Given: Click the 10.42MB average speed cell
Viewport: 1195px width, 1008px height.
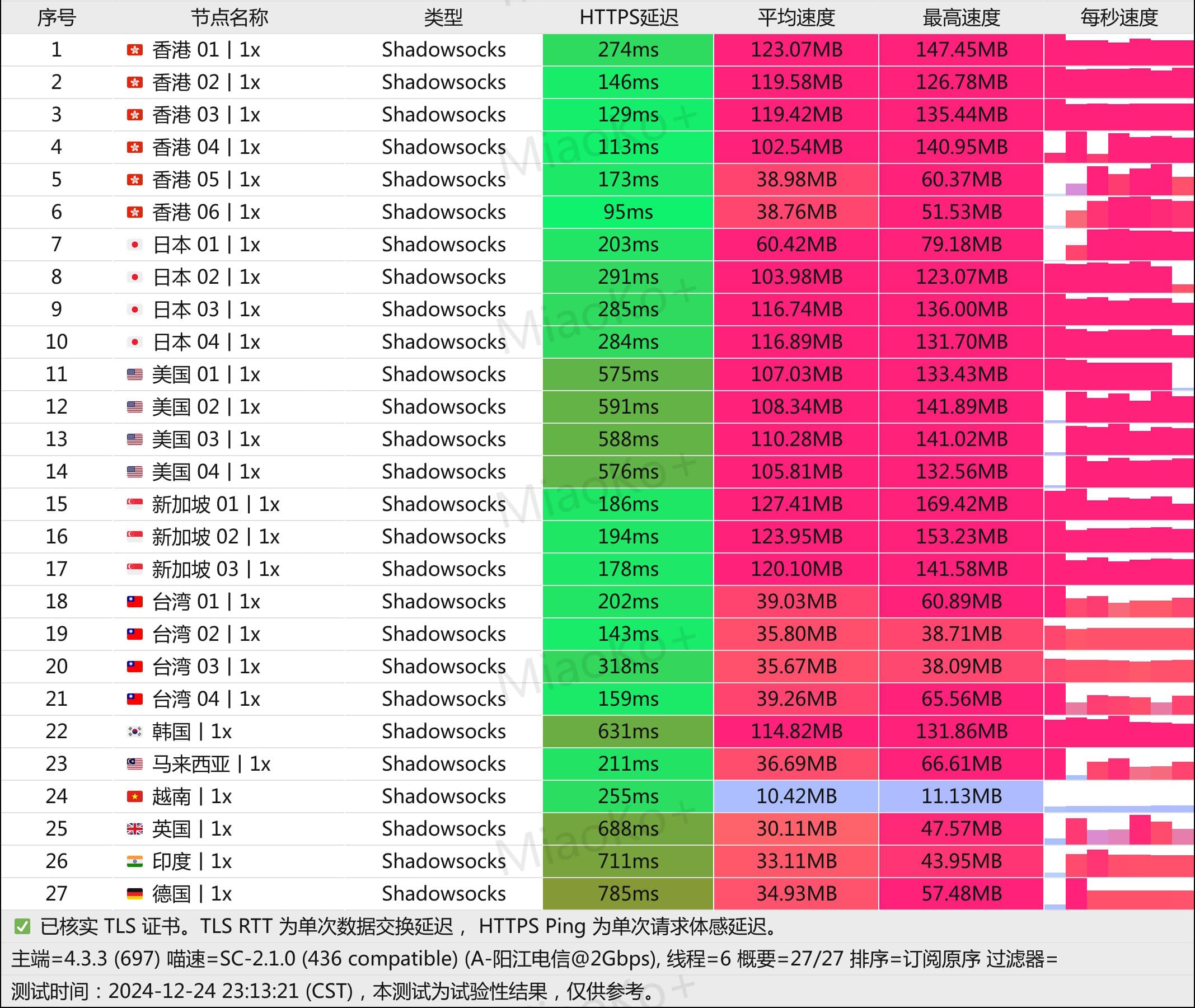Looking at the screenshot, I should [796, 796].
